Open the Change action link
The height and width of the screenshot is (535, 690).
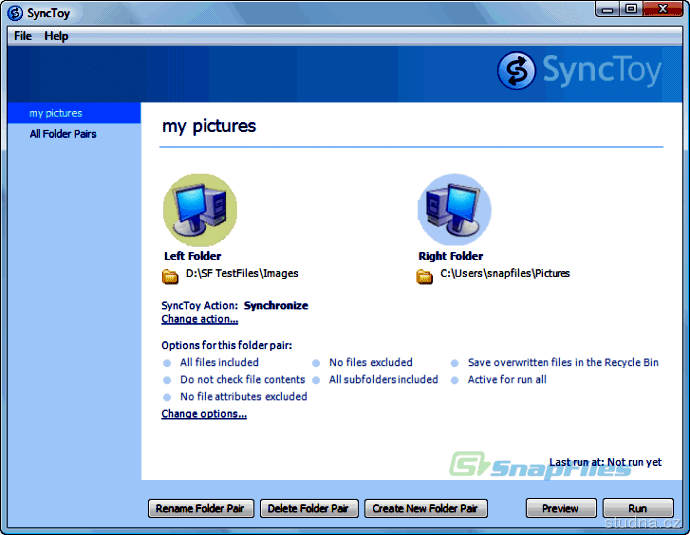point(200,320)
